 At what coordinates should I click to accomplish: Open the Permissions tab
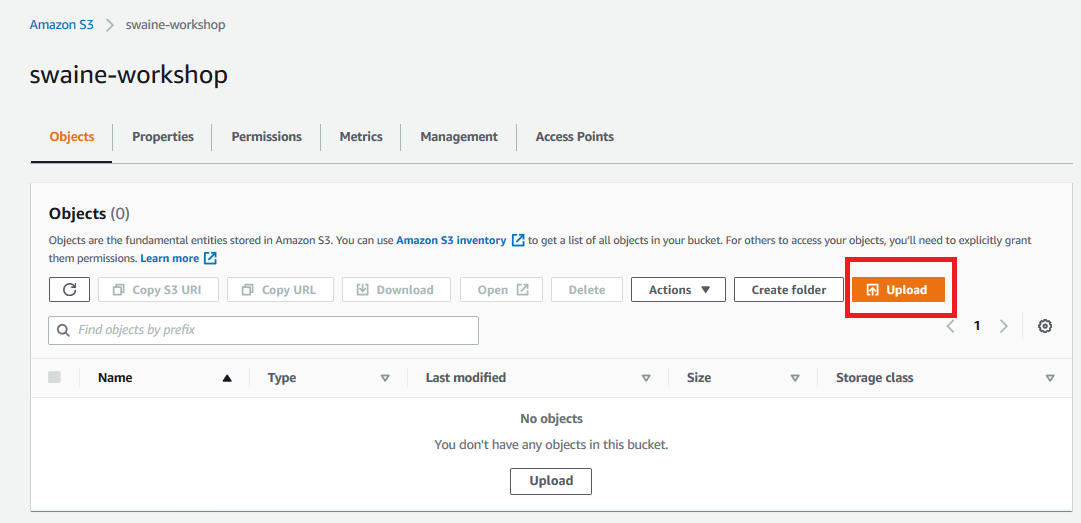tap(267, 136)
